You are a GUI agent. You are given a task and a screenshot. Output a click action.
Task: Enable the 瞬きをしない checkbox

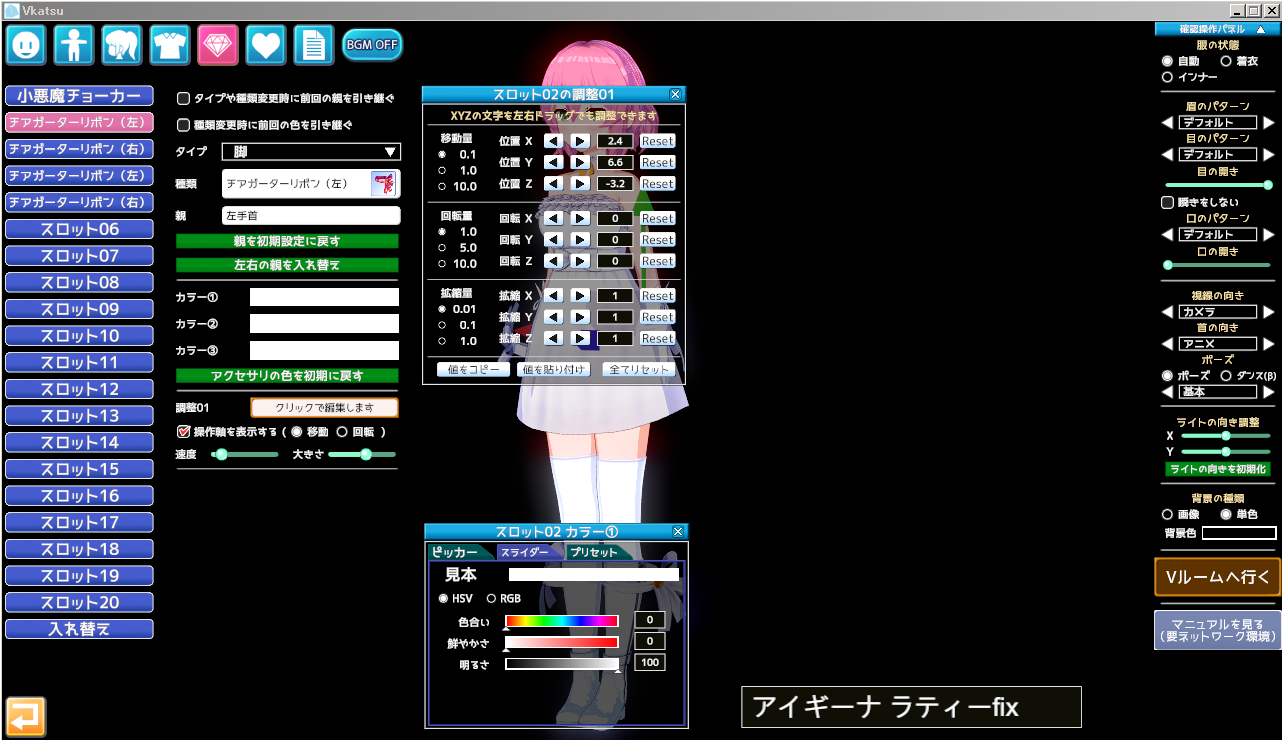point(1167,203)
